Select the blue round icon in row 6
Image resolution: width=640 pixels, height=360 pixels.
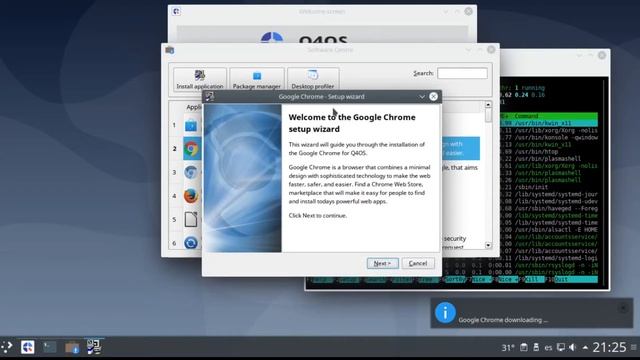point(191,243)
